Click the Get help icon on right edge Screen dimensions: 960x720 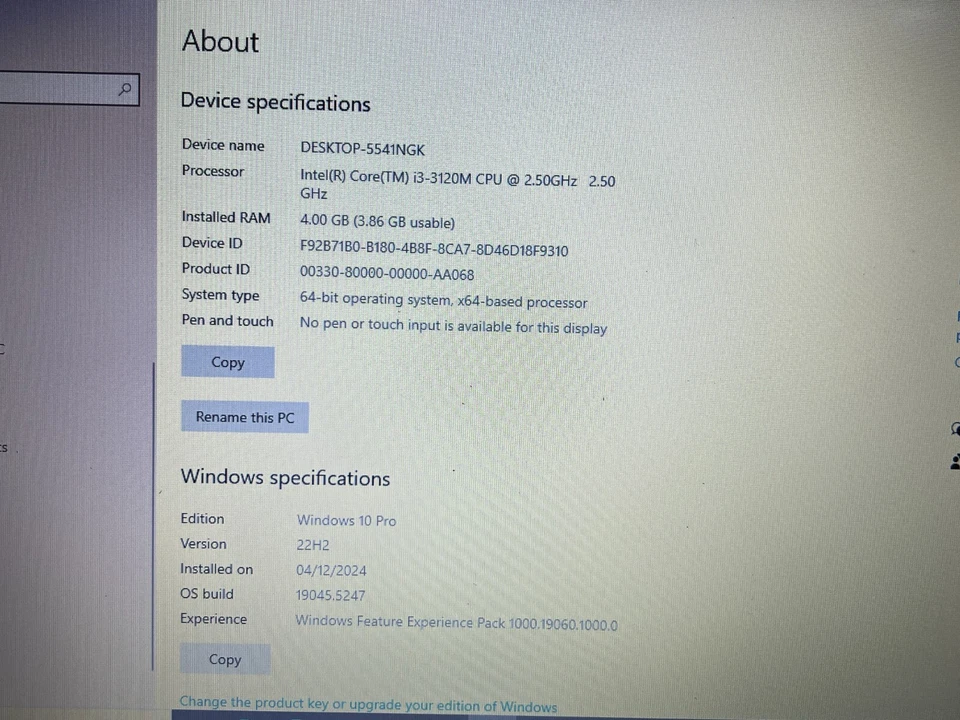(x=953, y=430)
